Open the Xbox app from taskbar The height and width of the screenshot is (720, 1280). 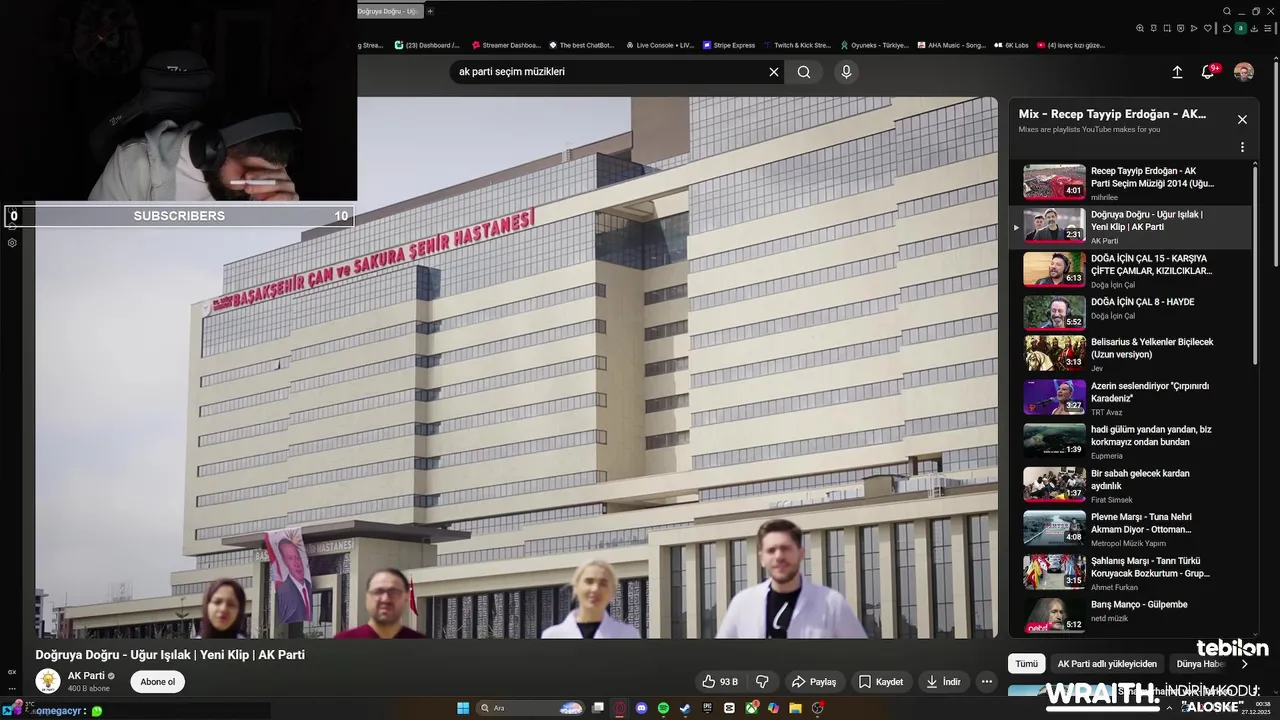tap(751, 708)
